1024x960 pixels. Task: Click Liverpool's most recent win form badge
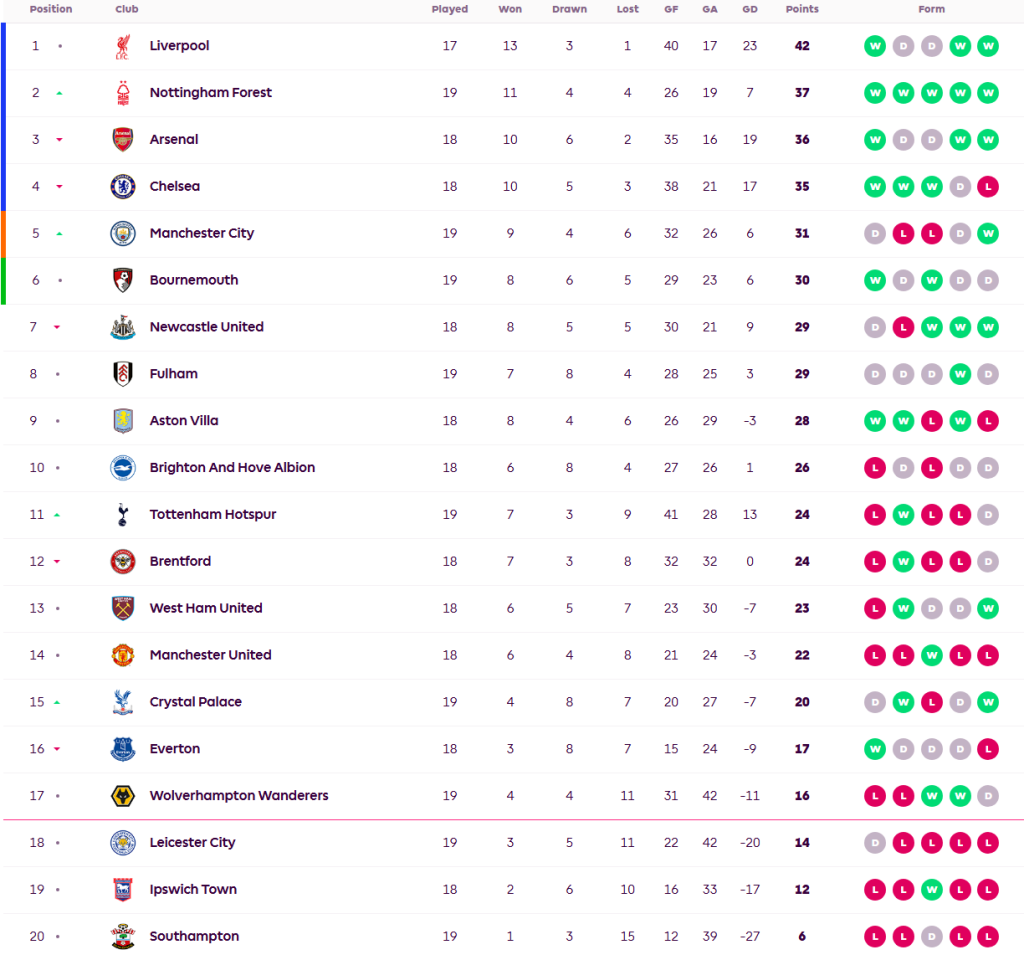pyautogui.click(x=988, y=46)
